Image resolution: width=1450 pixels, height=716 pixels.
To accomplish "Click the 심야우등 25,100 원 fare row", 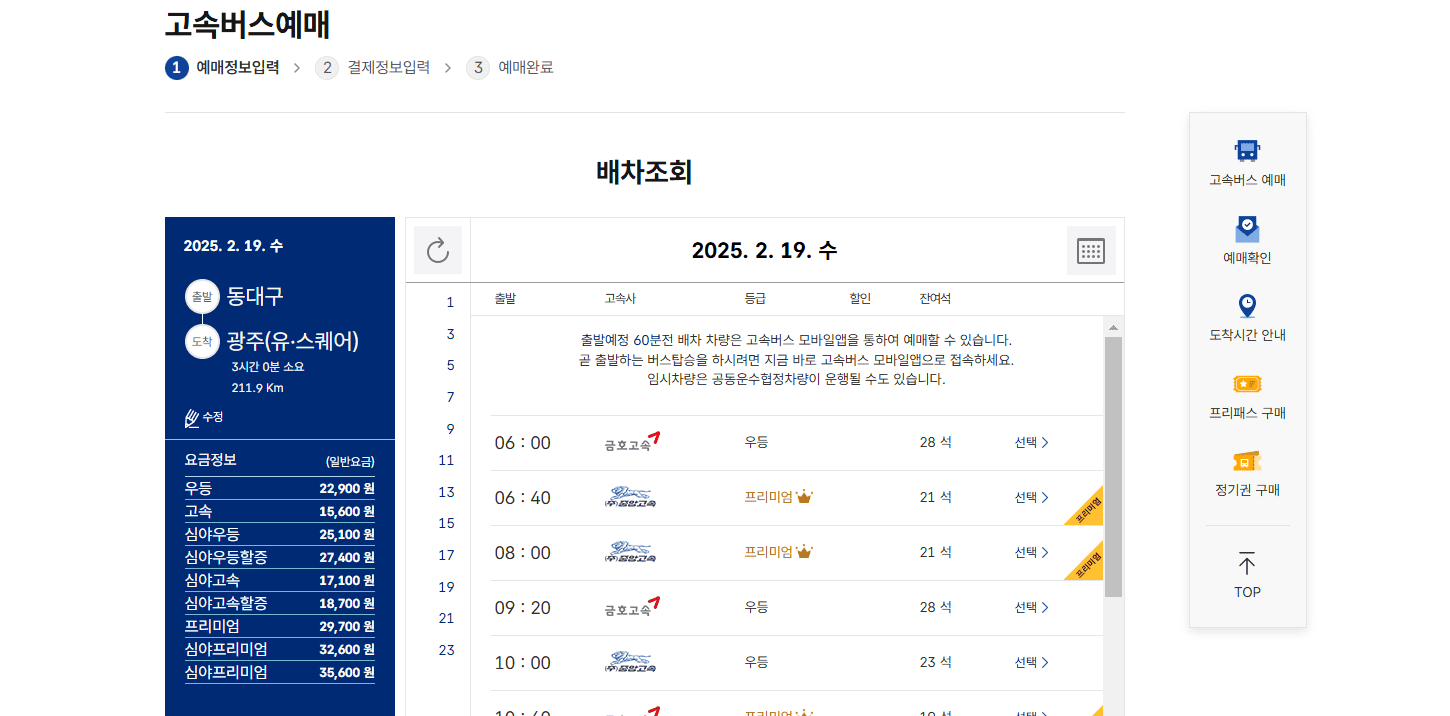I will pyautogui.click(x=280, y=534).
